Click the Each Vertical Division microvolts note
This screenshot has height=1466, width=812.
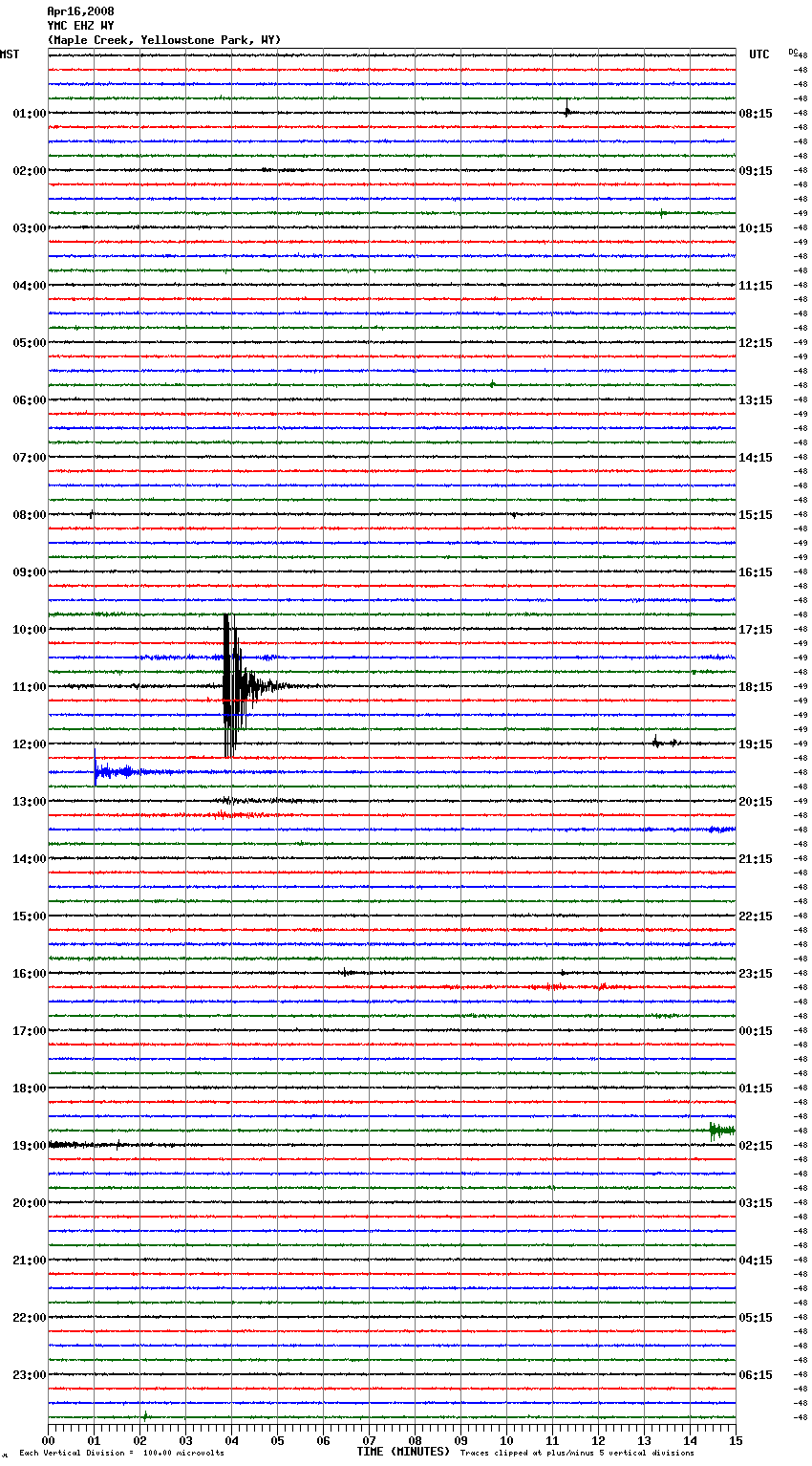click(121, 1454)
